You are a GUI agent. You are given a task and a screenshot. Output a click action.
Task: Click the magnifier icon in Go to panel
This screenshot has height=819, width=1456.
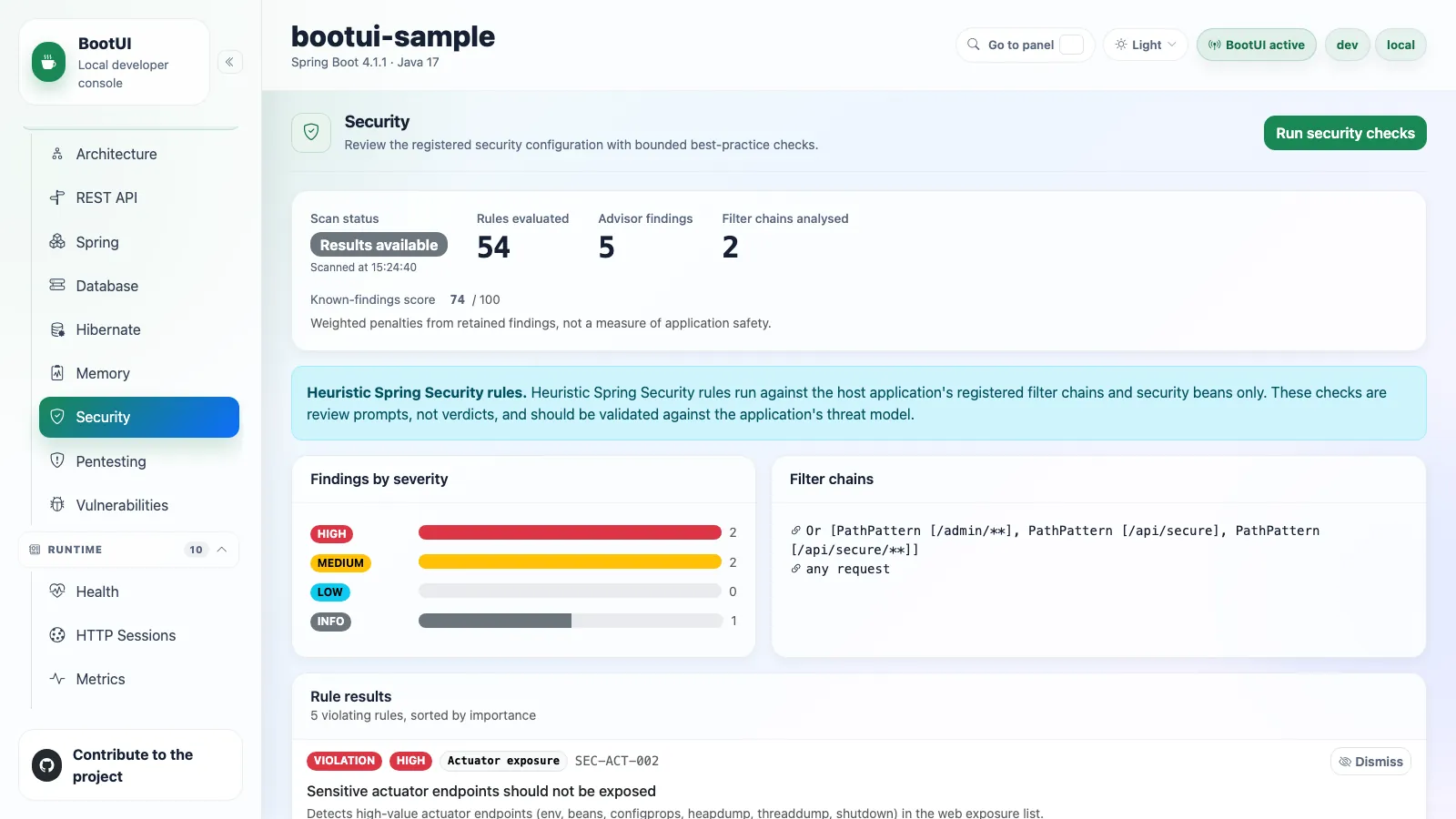(974, 45)
